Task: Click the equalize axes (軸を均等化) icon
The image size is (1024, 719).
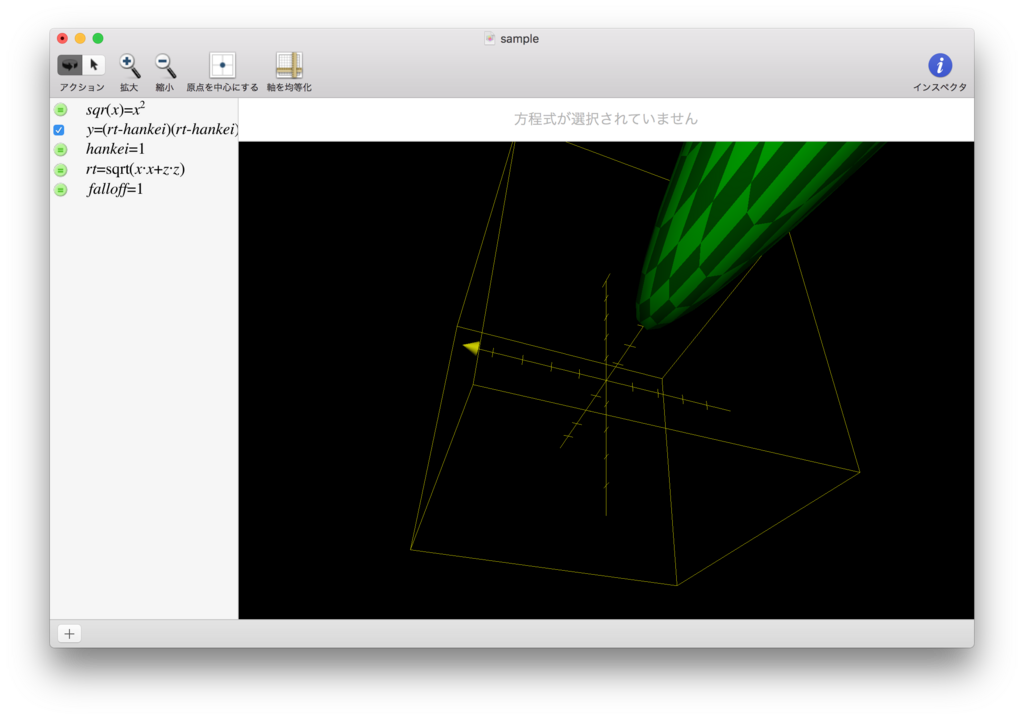Action: pos(289,65)
